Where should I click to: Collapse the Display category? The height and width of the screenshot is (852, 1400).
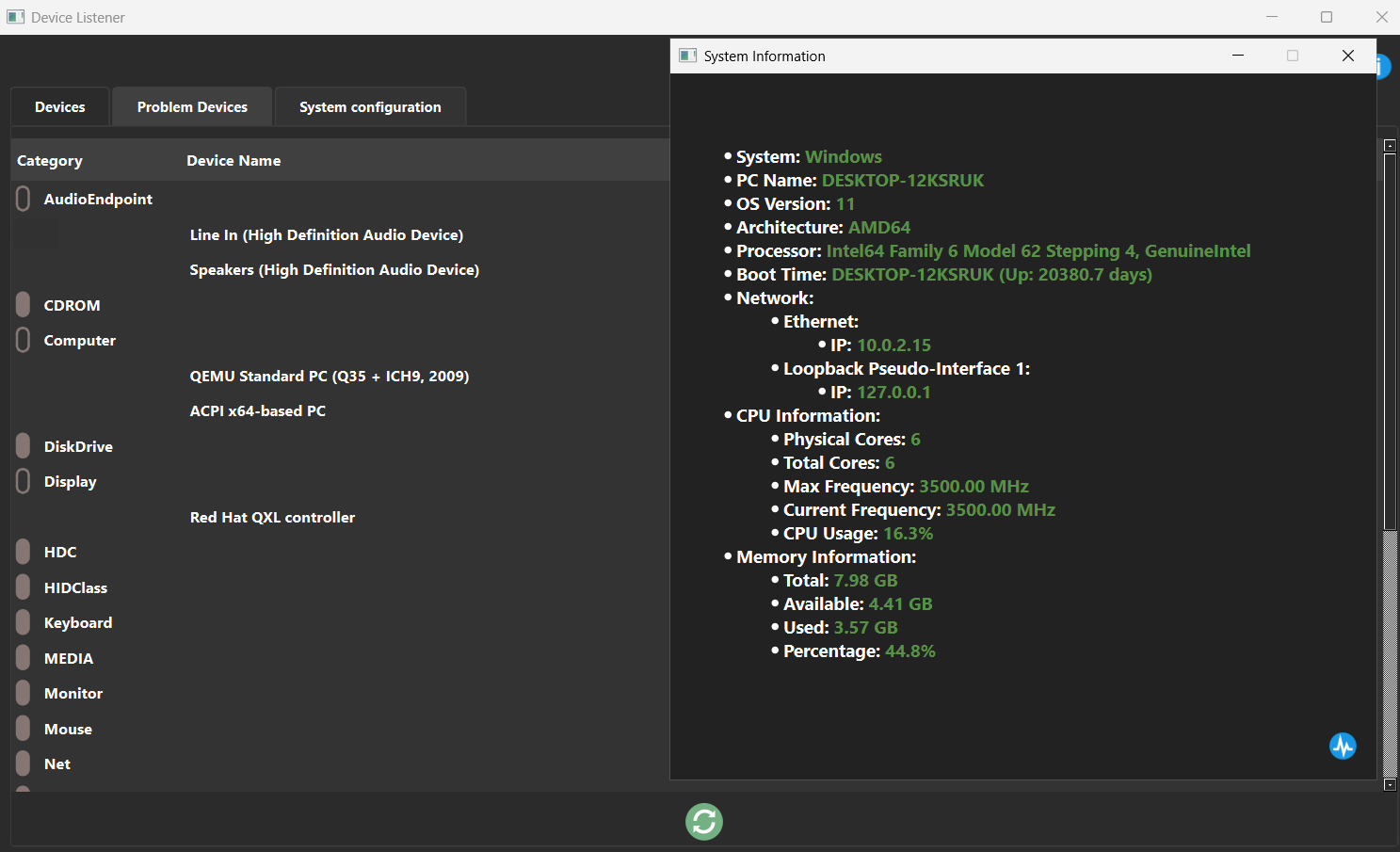click(x=24, y=481)
